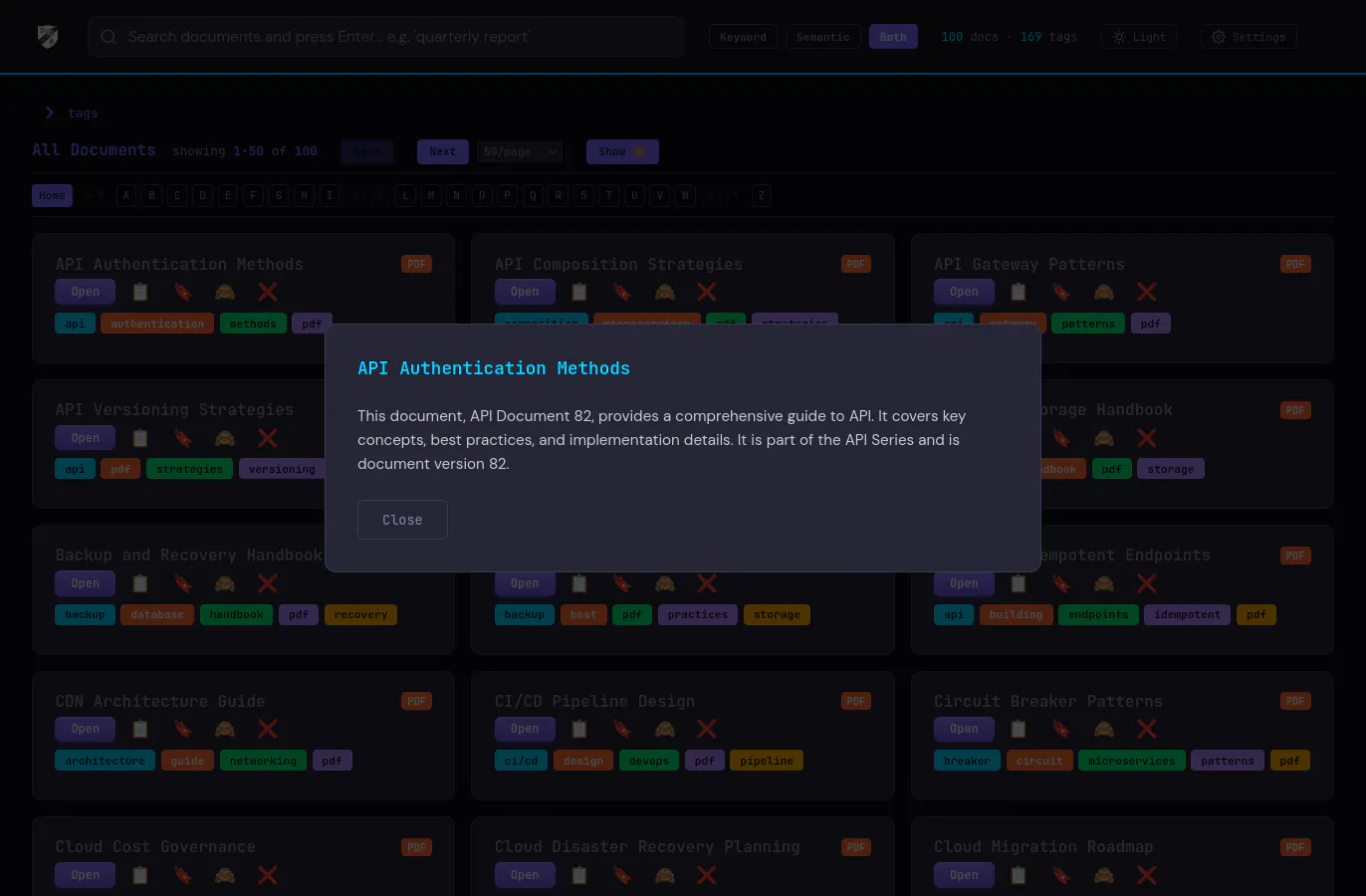The image size is (1366, 896).
Task: Open the 50/page dropdown
Action: (520, 151)
